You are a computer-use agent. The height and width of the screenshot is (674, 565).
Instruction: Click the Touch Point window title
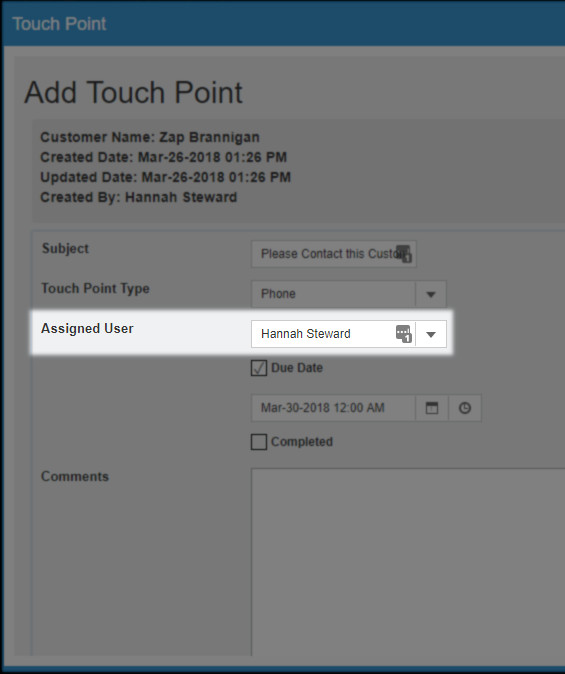click(59, 24)
